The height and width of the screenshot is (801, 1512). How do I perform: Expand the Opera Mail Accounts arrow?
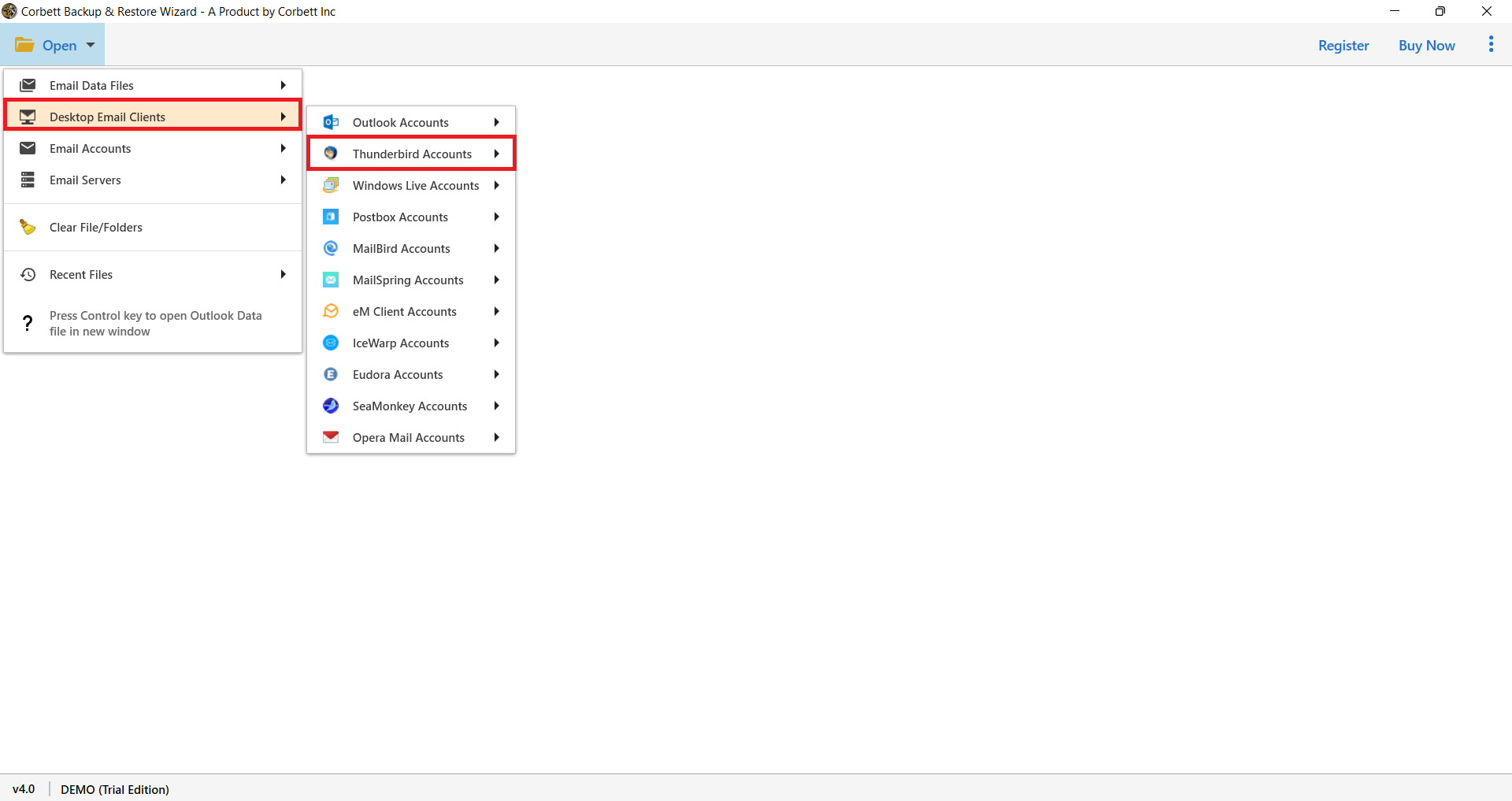click(496, 437)
